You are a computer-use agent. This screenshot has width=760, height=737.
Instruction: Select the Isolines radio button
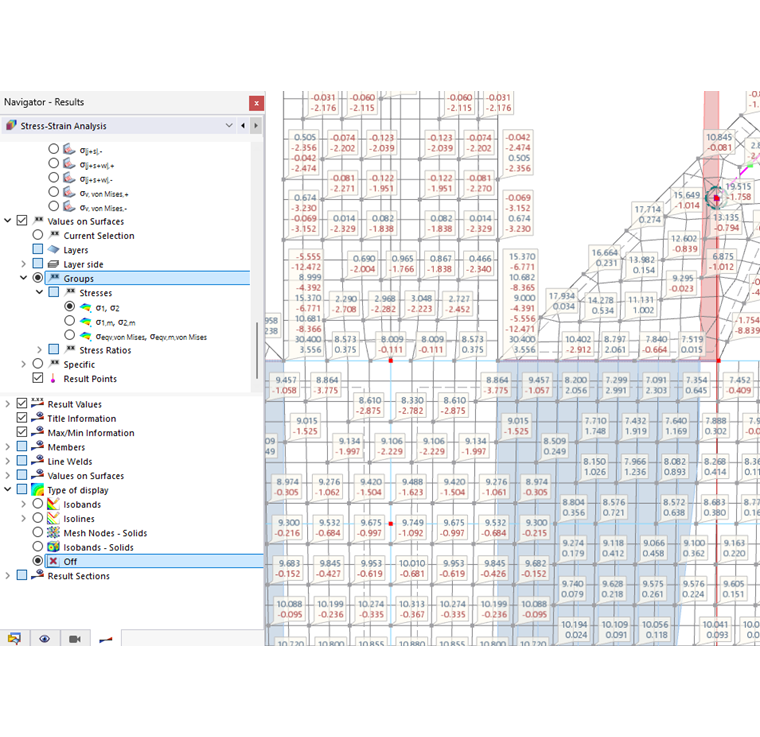coord(38,518)
